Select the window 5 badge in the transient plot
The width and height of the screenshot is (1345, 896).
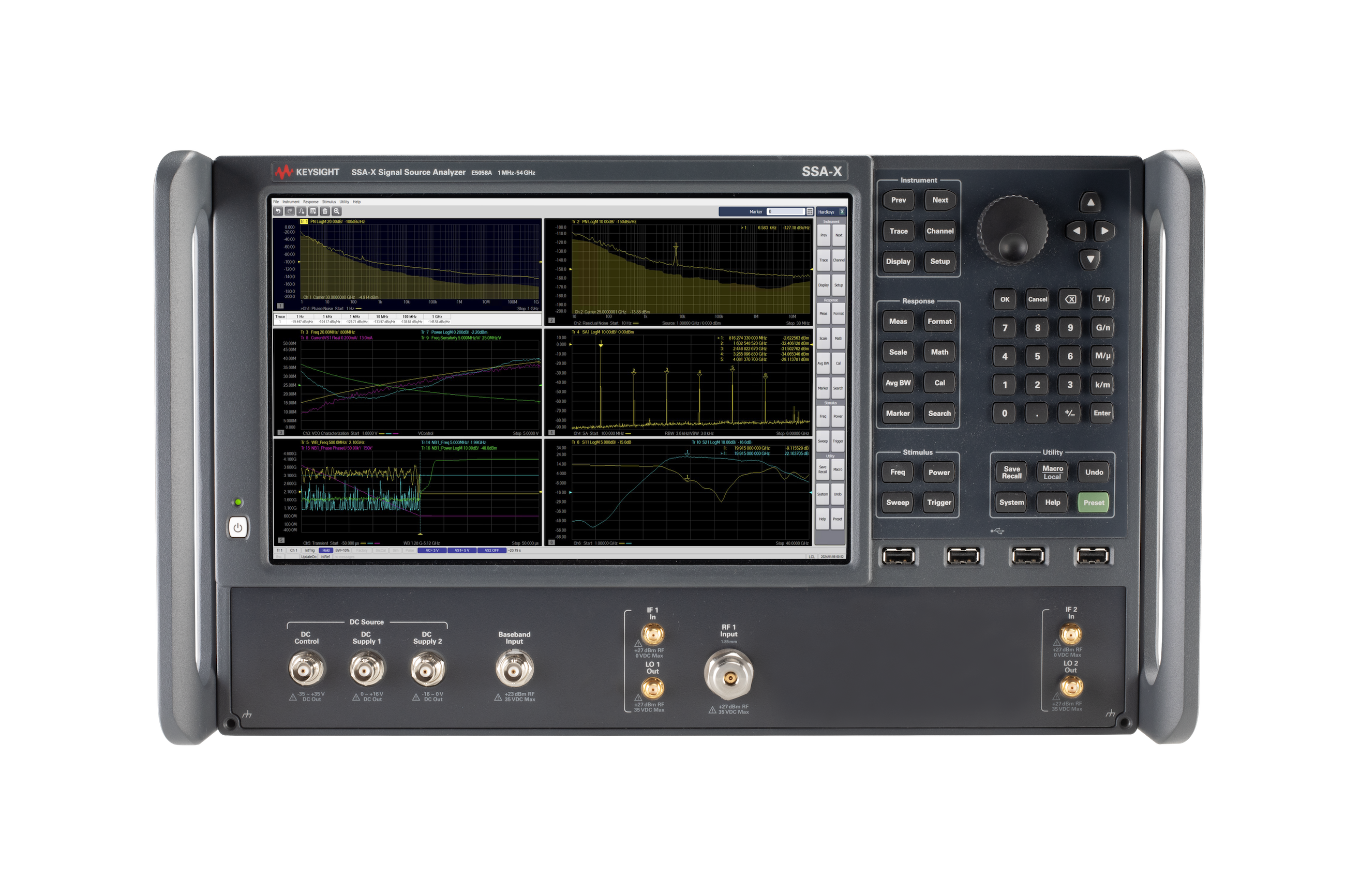tap(281, 540)
